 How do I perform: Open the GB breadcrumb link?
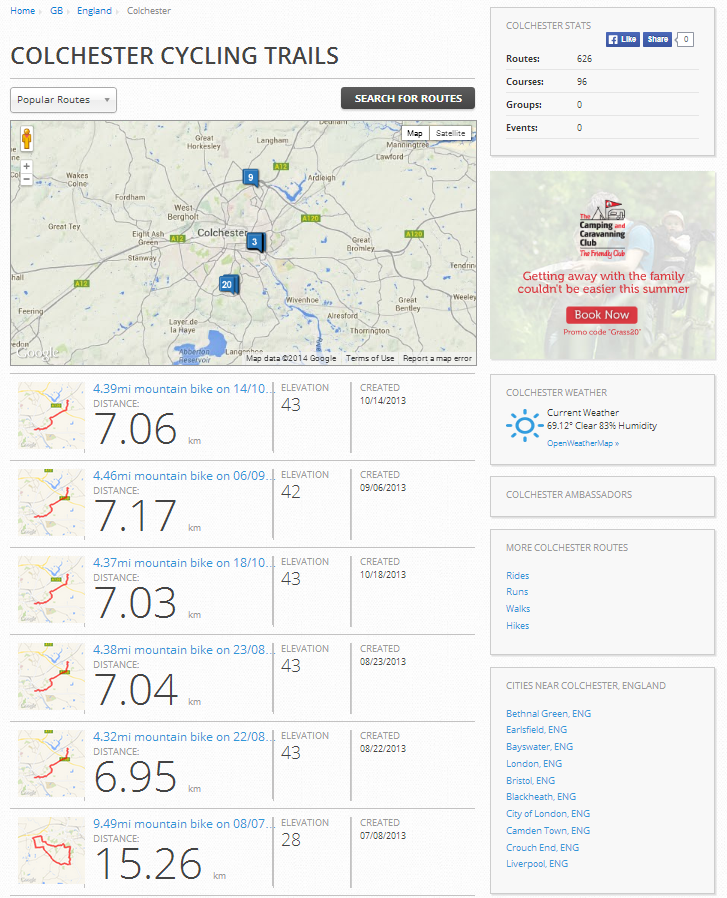coord(56,11)
